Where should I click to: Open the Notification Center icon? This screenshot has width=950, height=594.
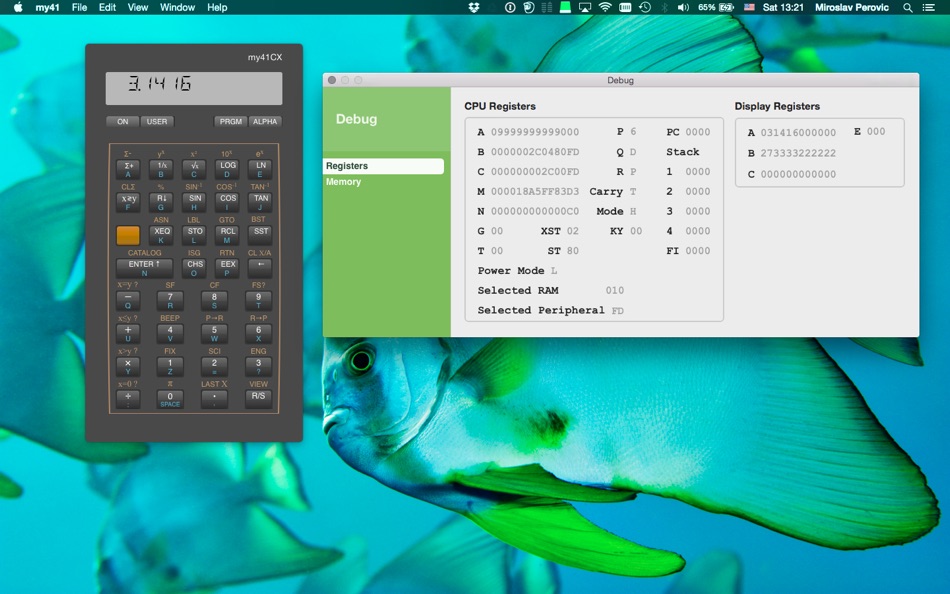click(x=928, y=7)
